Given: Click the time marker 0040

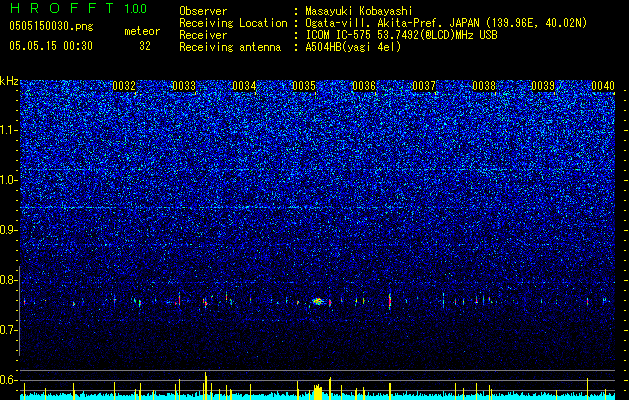Looking at the screenshot, I should pos(603,86).
